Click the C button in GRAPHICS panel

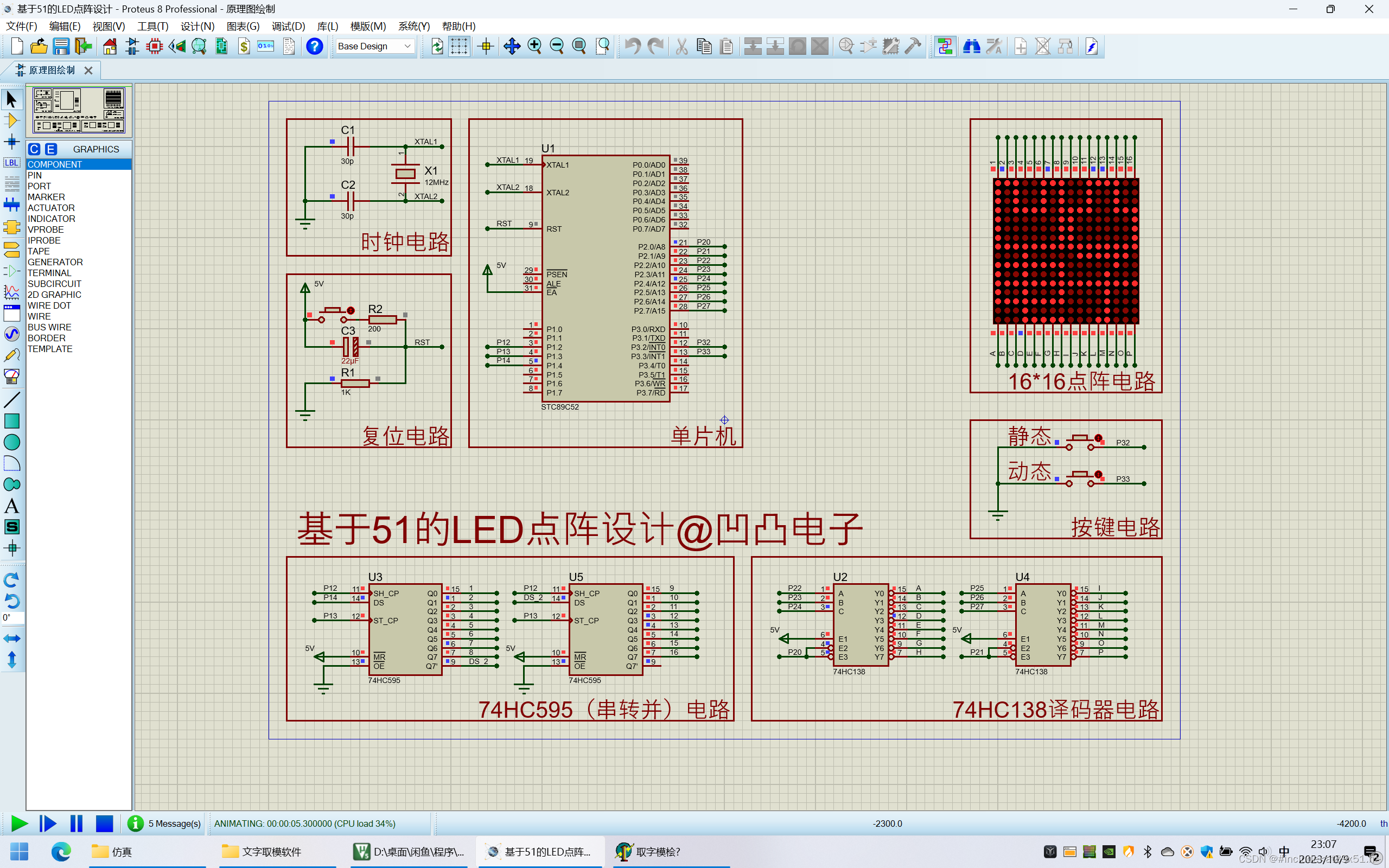tap(34, 149)
